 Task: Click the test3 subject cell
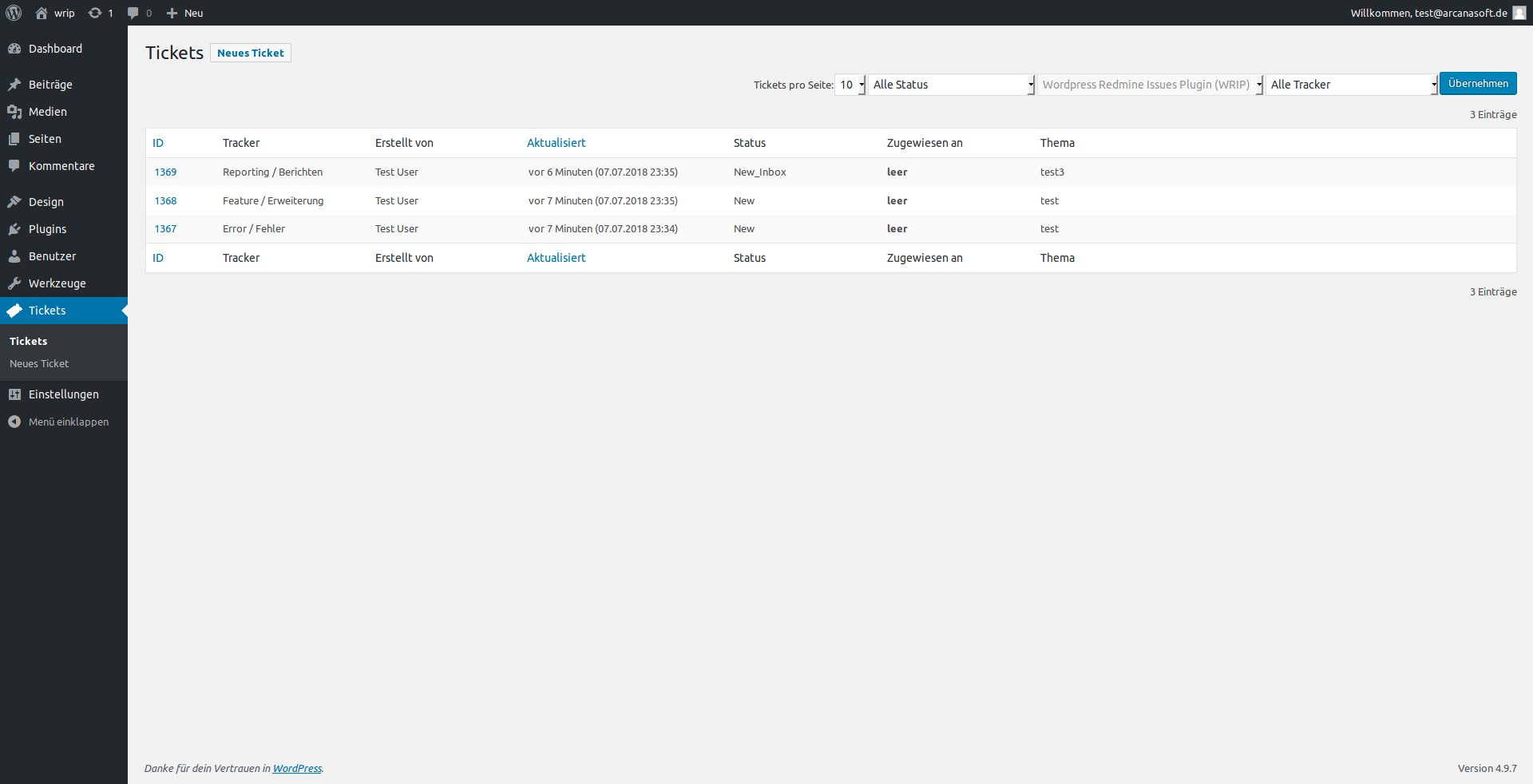click(x=1052, y=172)
